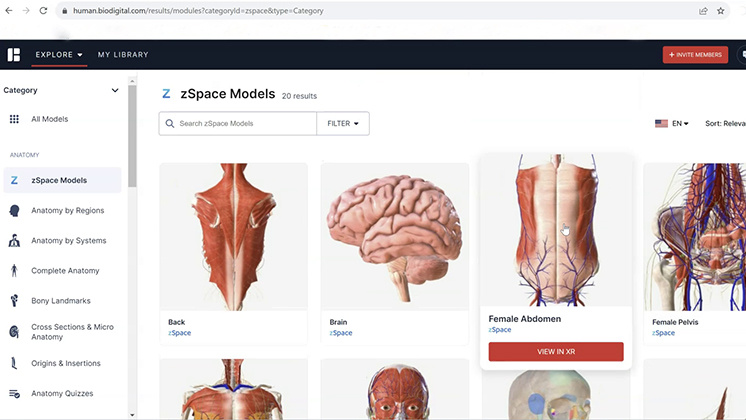Viewport: 746px width, 420px height.
Task: Click the BioDigital logo icon
Action: click(x=14, y=55)
